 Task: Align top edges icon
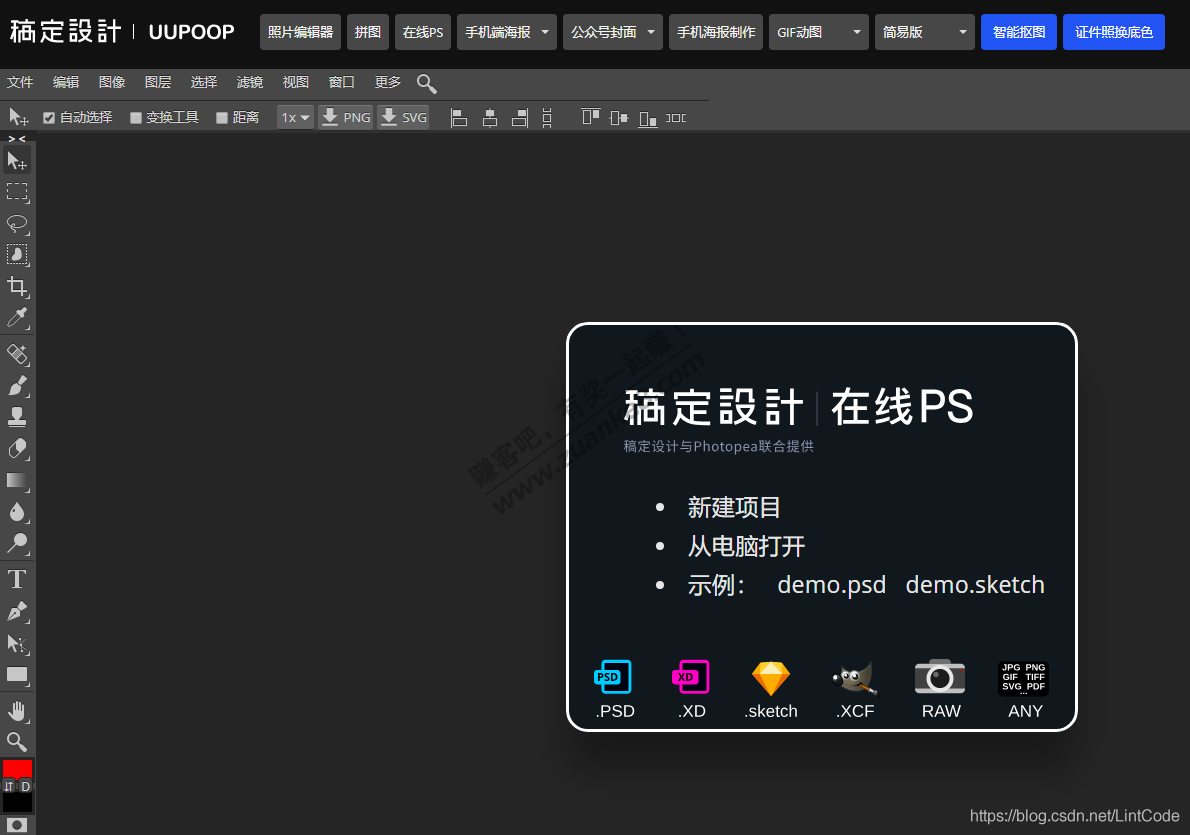click(590, 117)
